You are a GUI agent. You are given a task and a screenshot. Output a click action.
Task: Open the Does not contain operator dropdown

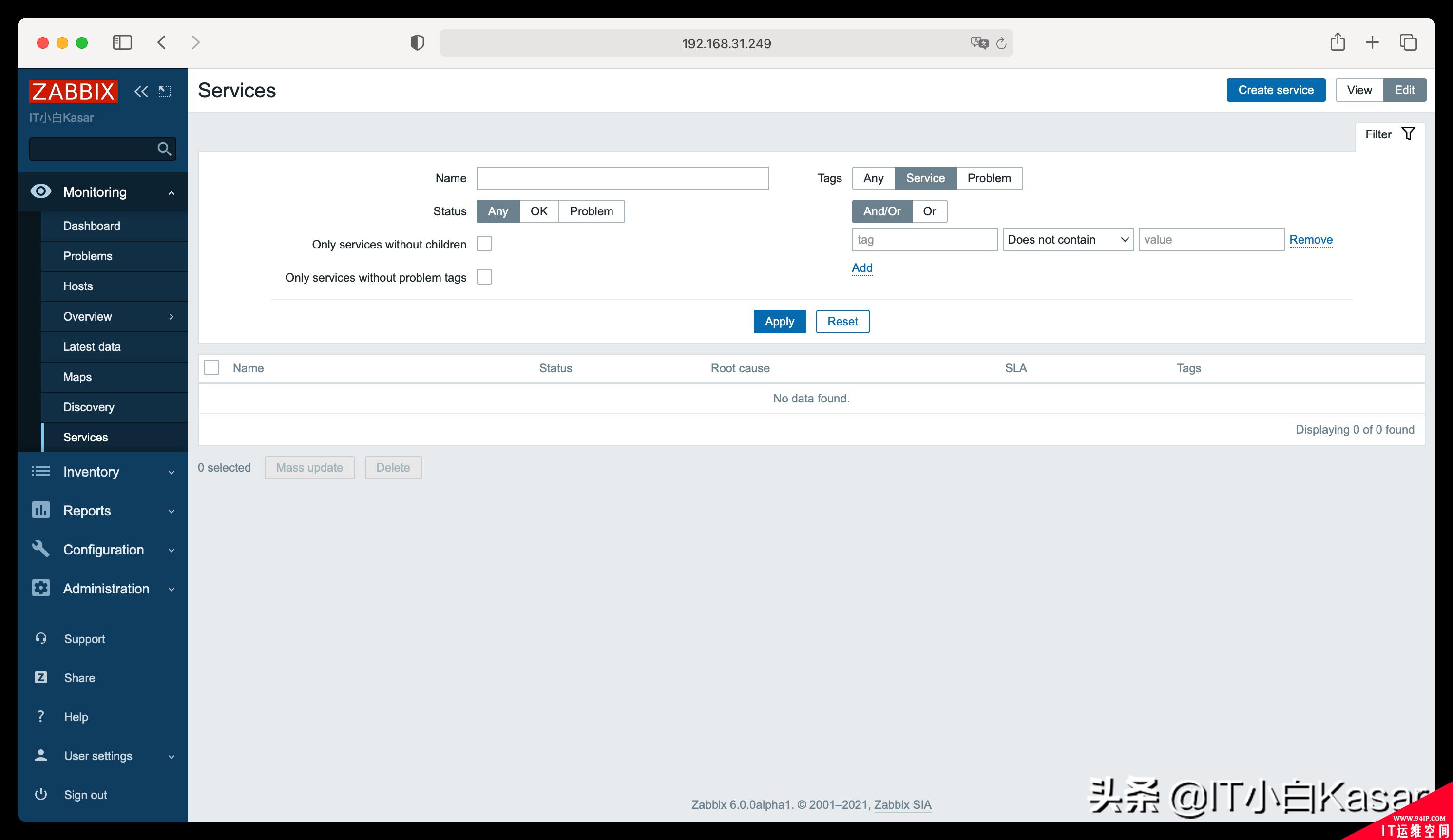click(x=1069, y=239)
